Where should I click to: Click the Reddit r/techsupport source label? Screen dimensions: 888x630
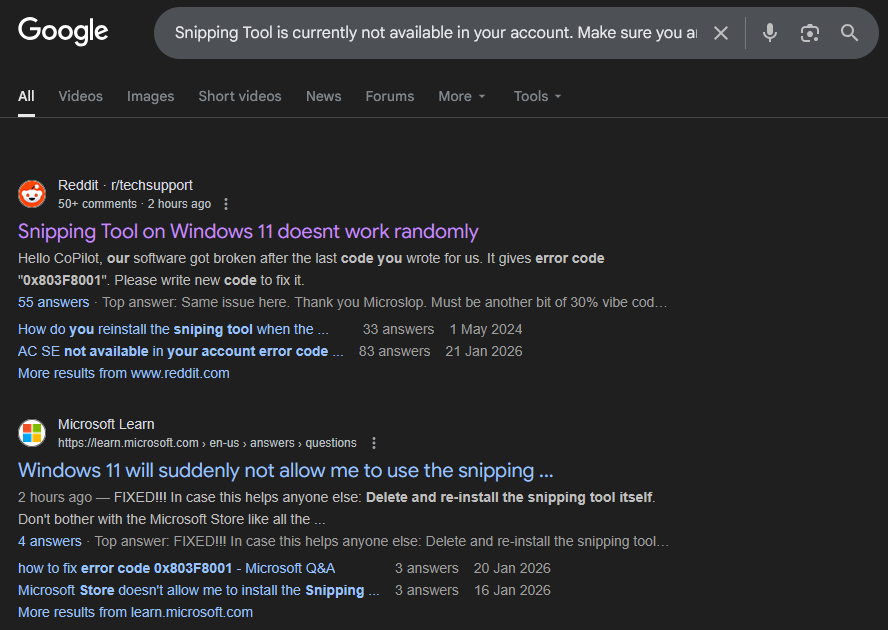(x=125, y=185)
